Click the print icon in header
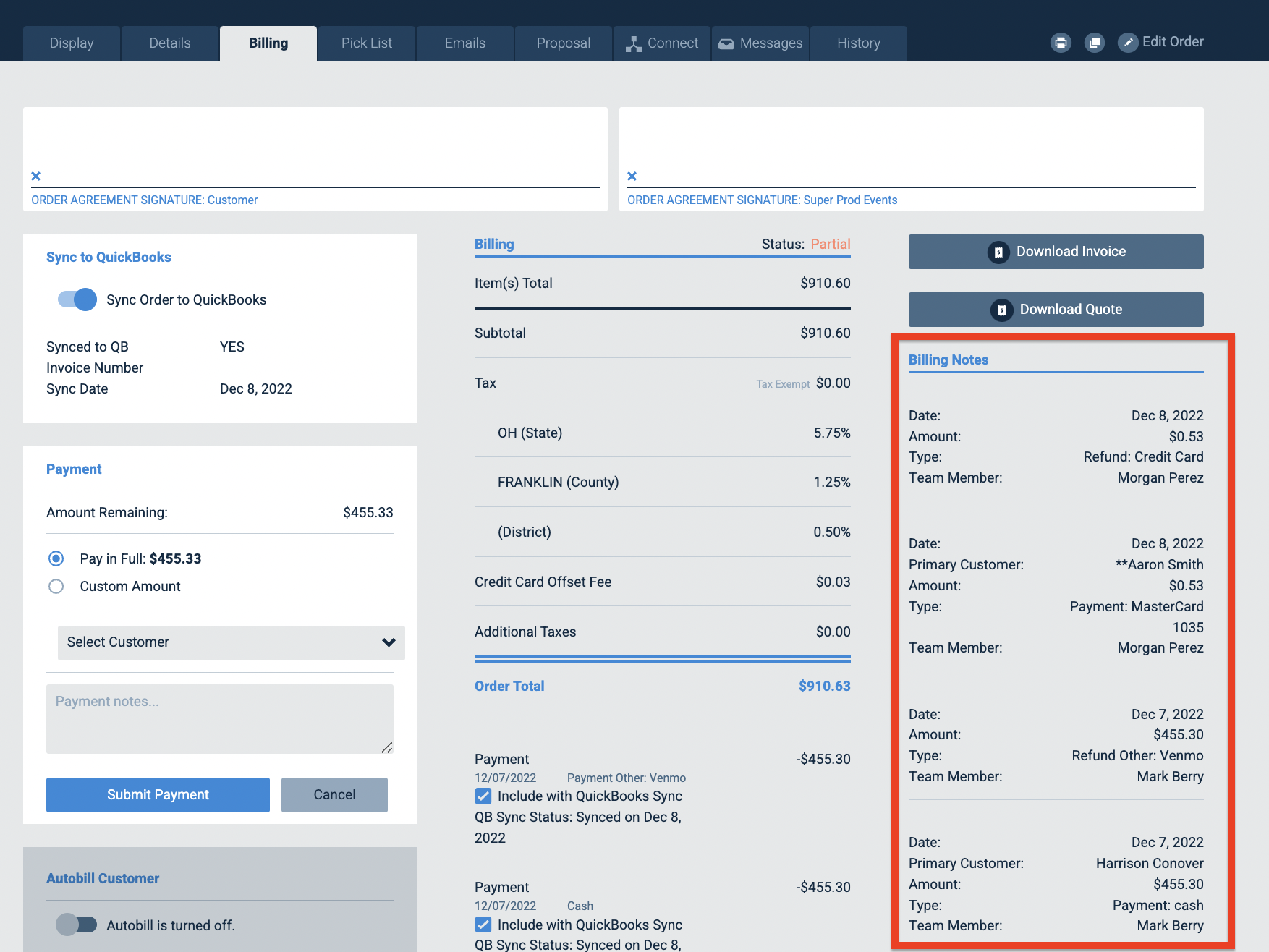 click(x=1061, y=43)
